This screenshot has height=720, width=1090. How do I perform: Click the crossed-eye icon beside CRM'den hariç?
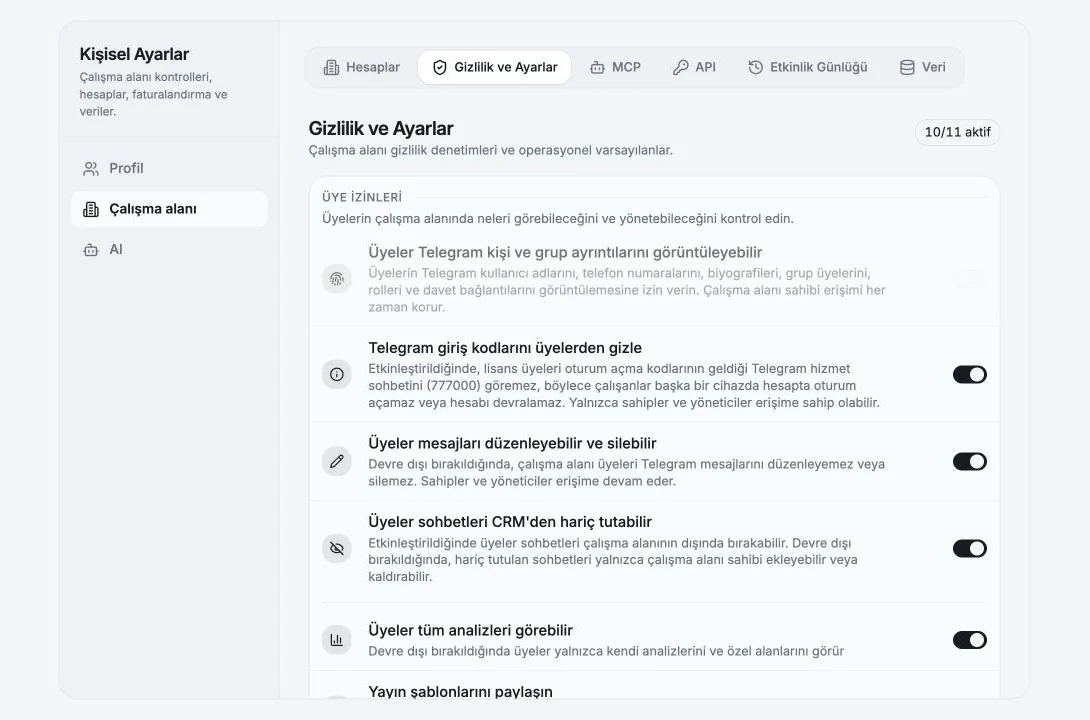tap(336, 548)
